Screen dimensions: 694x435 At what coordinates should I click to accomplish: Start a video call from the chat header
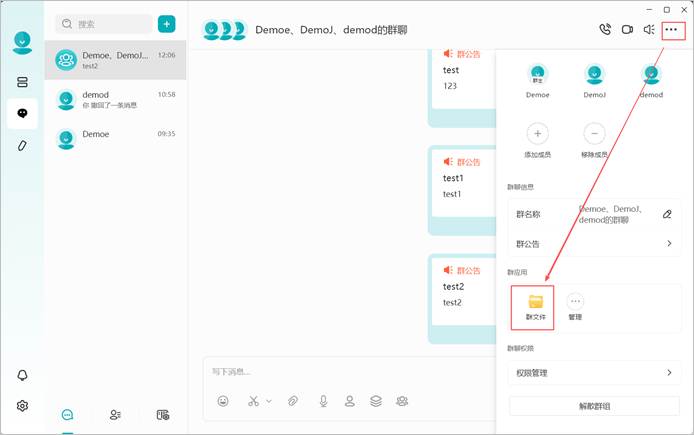click(x=627, y=30)
